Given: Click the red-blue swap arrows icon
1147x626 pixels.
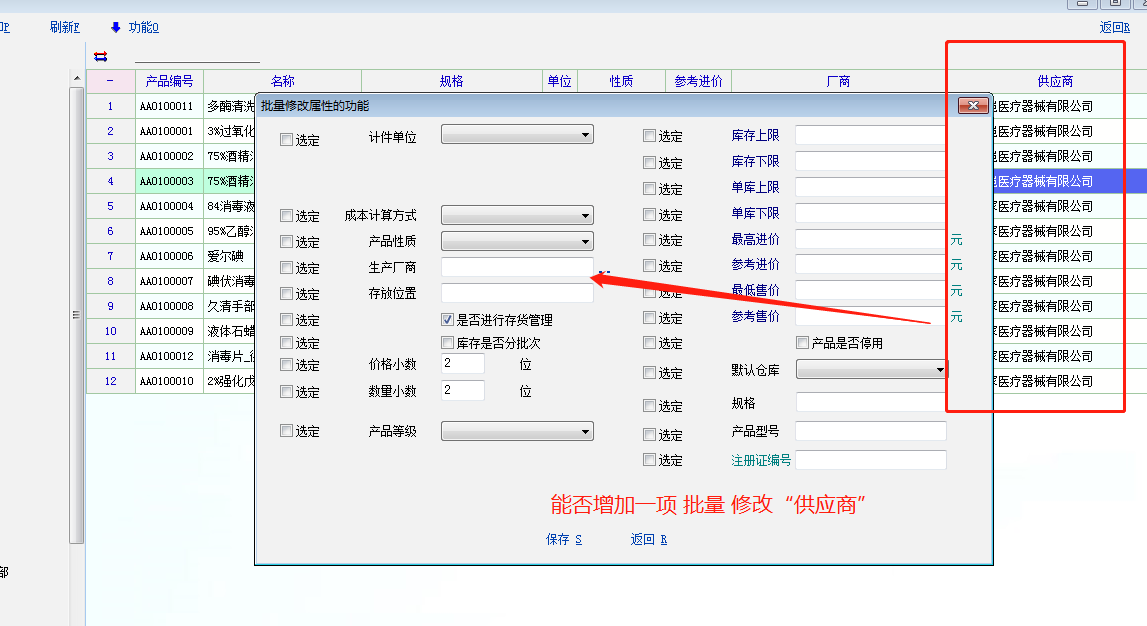Looking at the screenshot, I should (100, 56).
